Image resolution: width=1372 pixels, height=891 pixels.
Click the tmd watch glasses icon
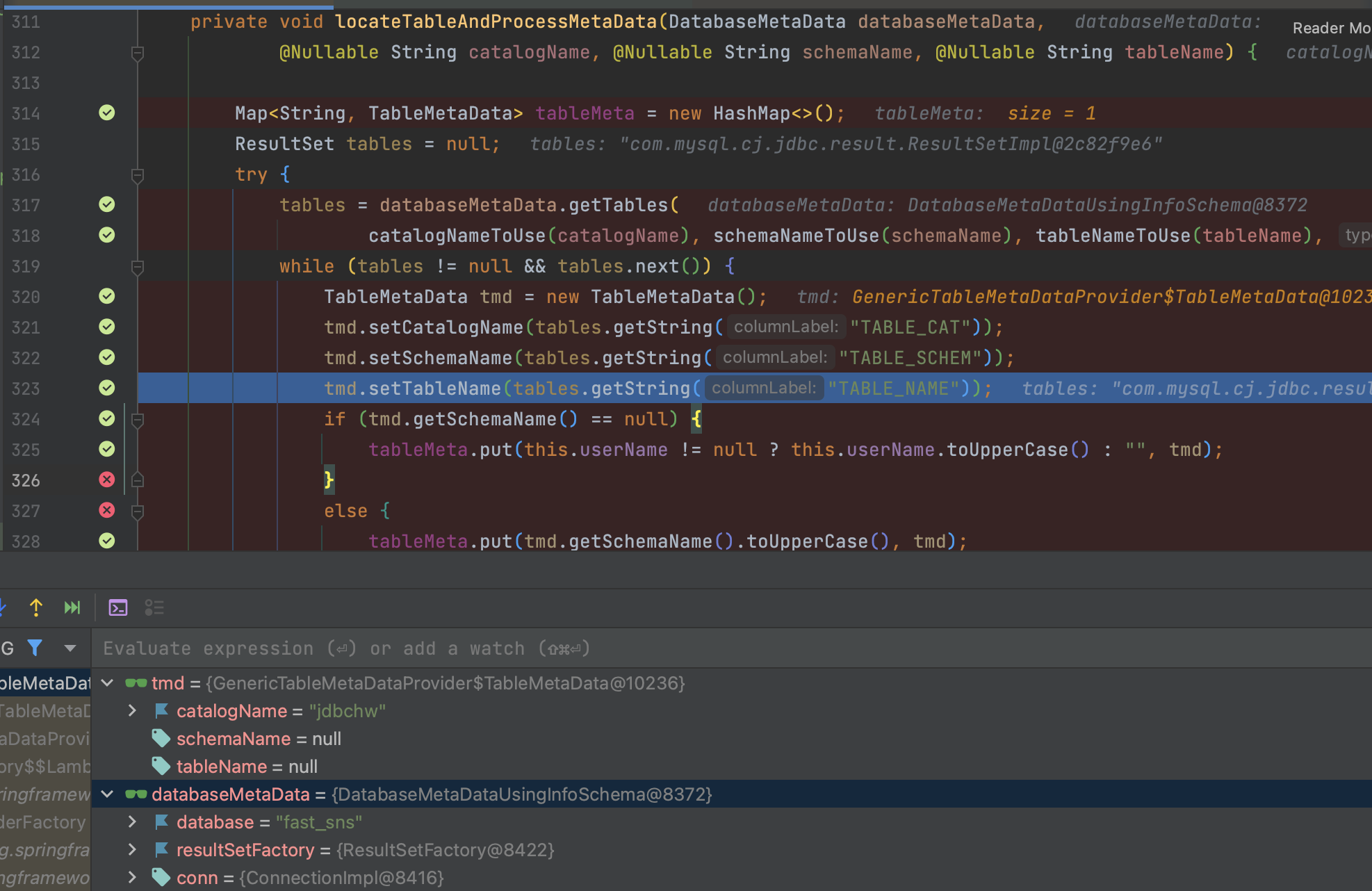point(136,683)
